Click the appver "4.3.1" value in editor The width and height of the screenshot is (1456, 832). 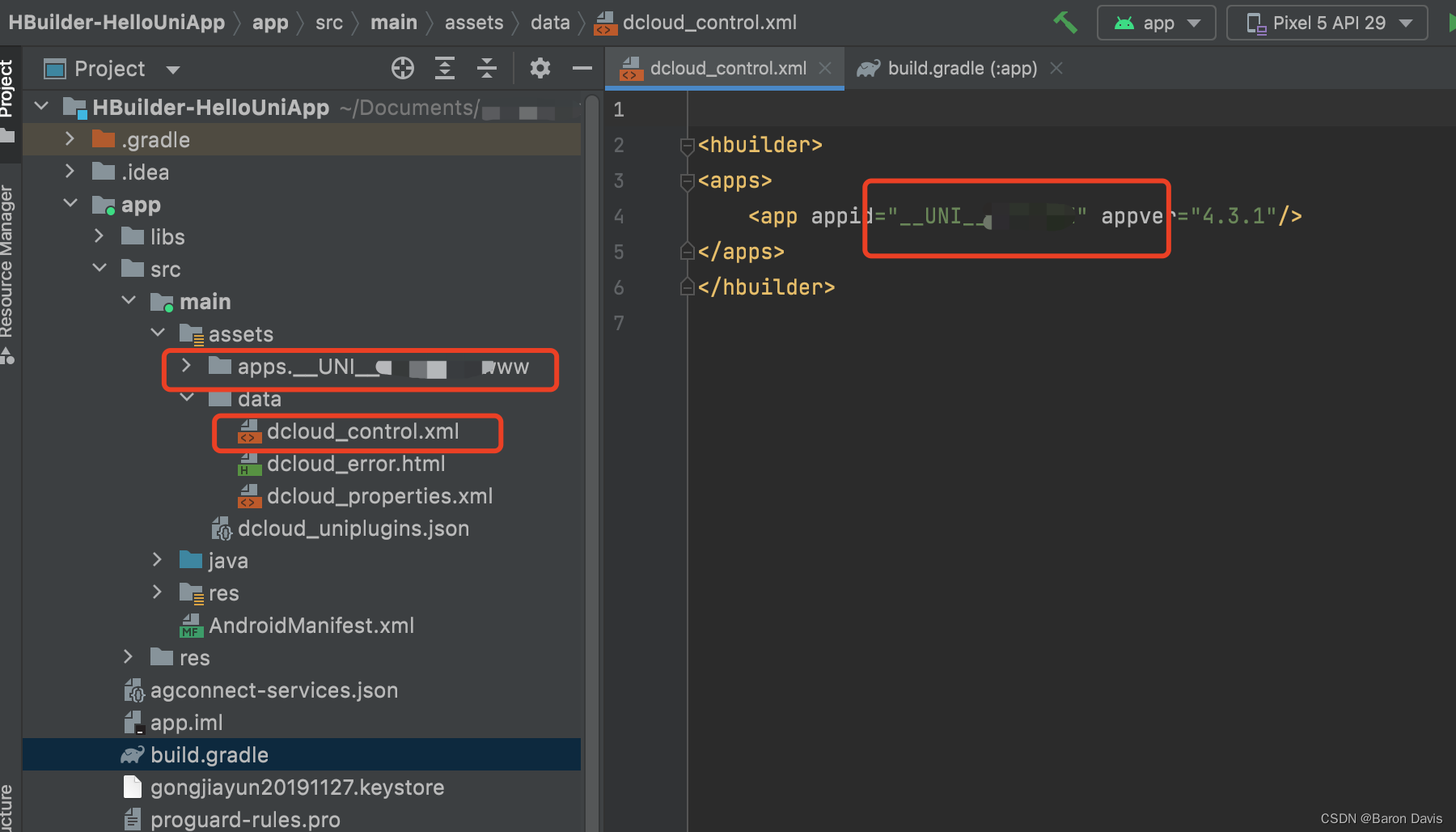1234,216
